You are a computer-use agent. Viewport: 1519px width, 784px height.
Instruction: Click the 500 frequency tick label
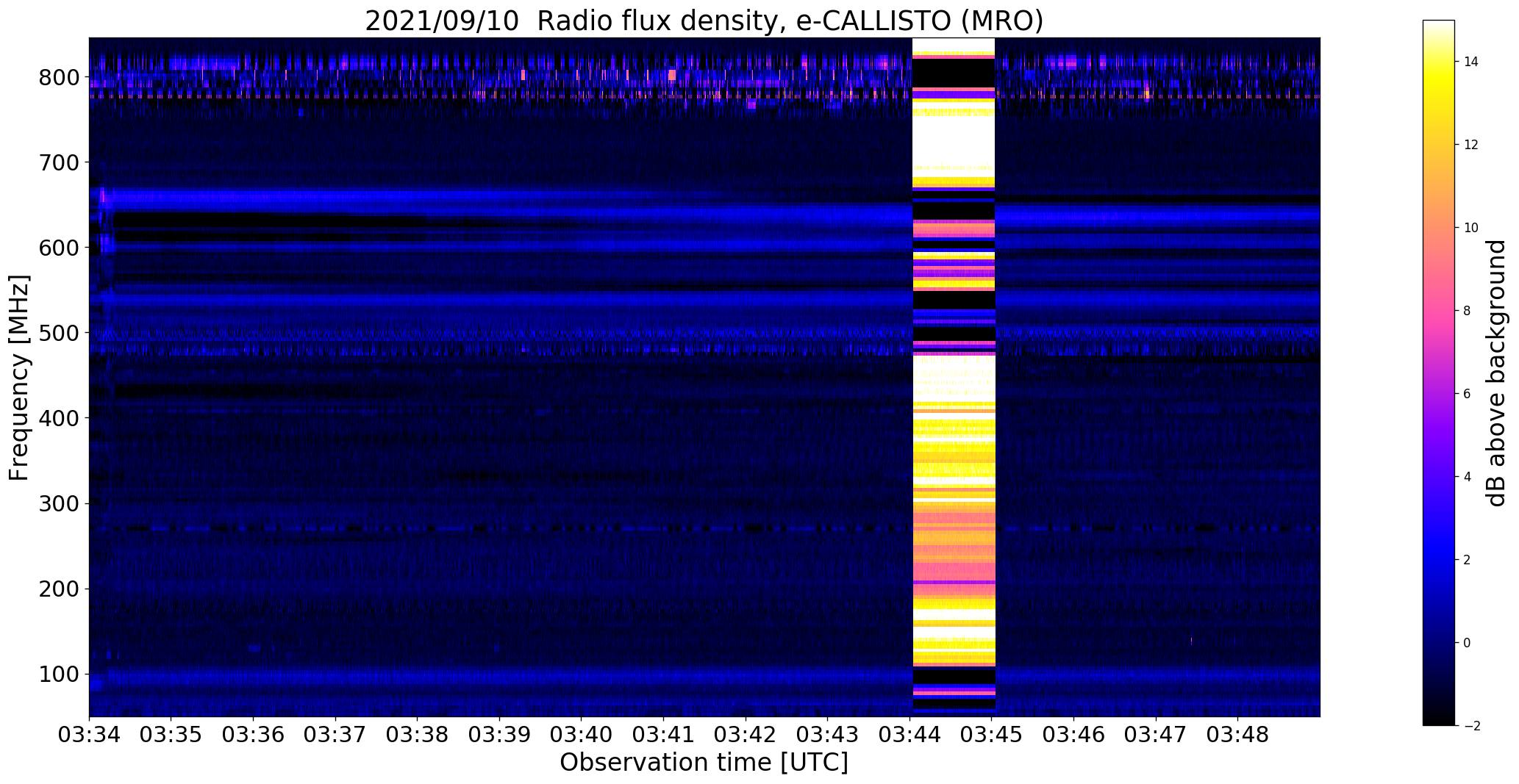(59, 333)
